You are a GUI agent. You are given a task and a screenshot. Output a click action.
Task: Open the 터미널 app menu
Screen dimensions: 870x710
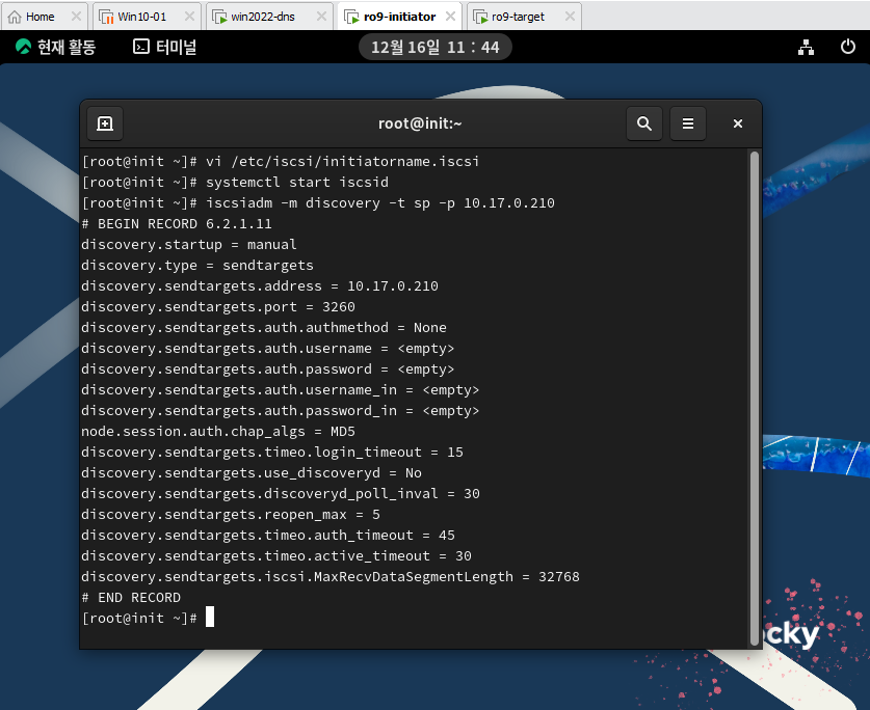[x=165, y=47]
